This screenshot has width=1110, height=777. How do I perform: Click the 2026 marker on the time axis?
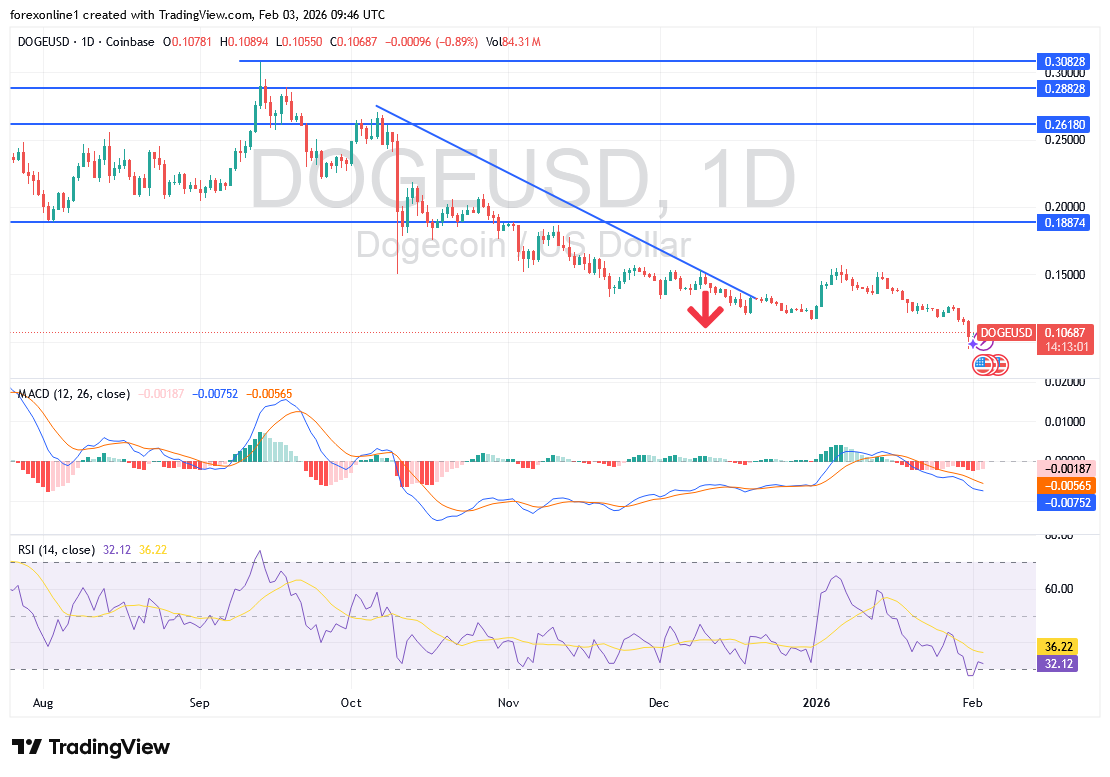tap(817, 703)
